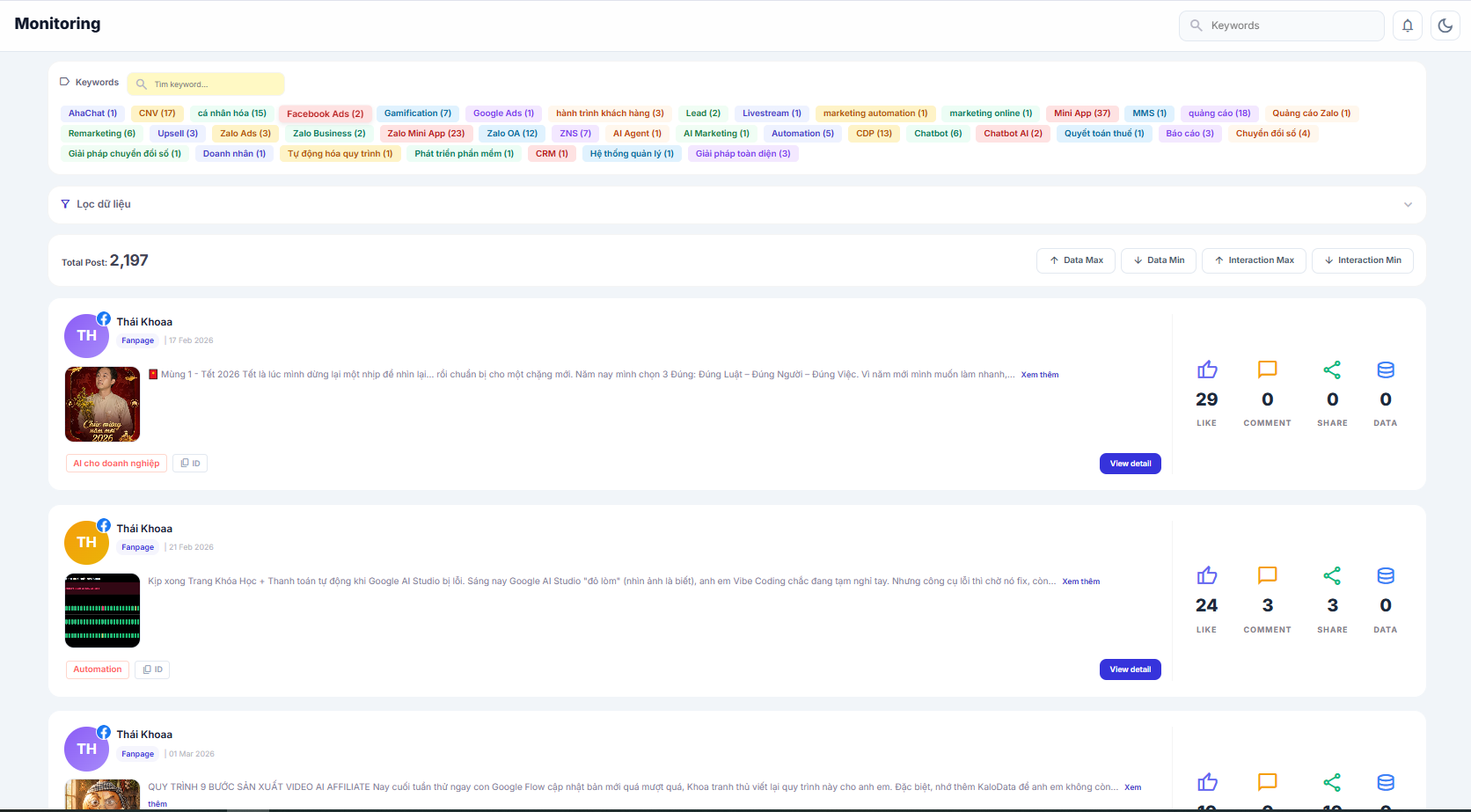Screen dimensions: 1471x812
Task: Click the like icon on the first post
Action: [1207, 369]
